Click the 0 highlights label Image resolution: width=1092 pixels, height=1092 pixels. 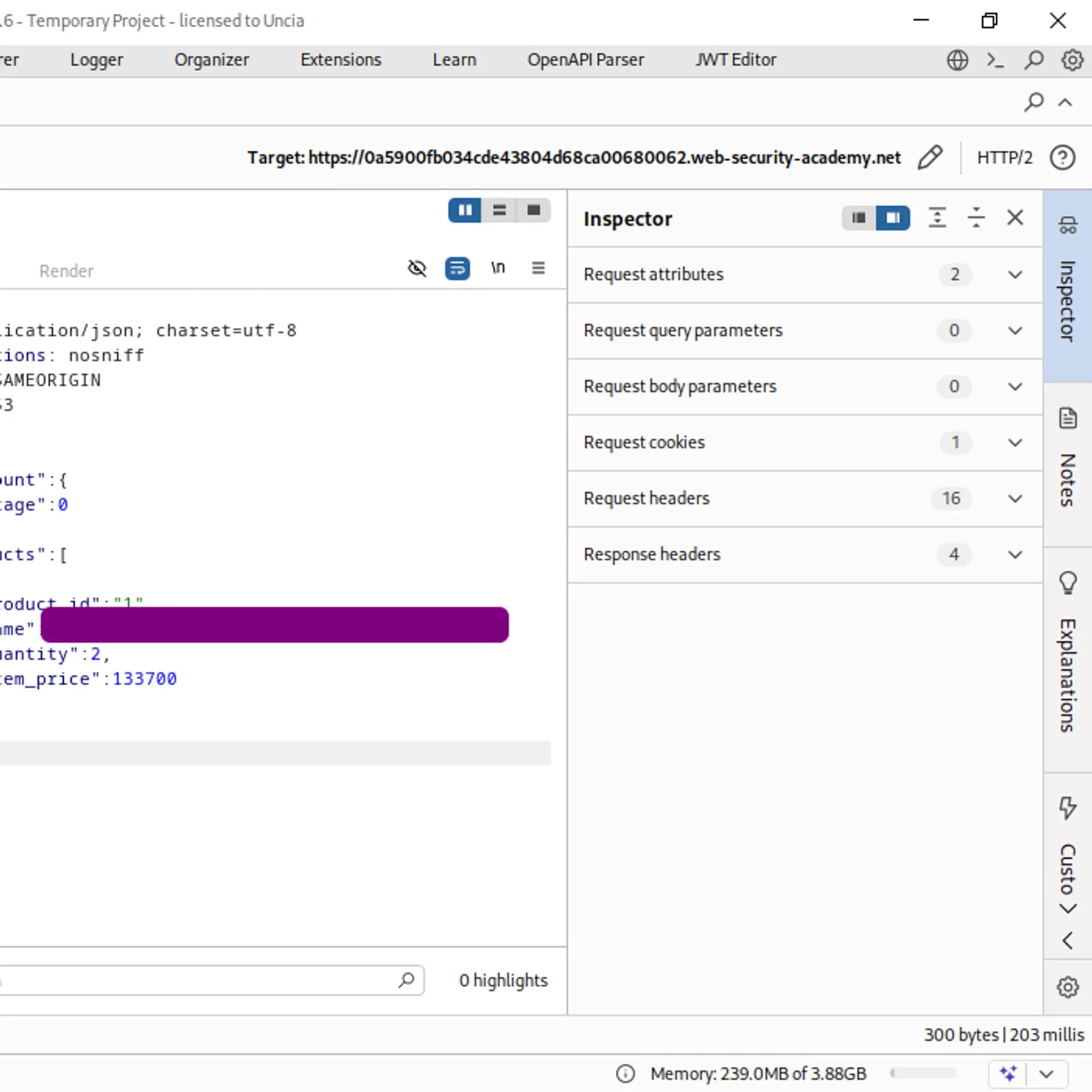(503, 980)
